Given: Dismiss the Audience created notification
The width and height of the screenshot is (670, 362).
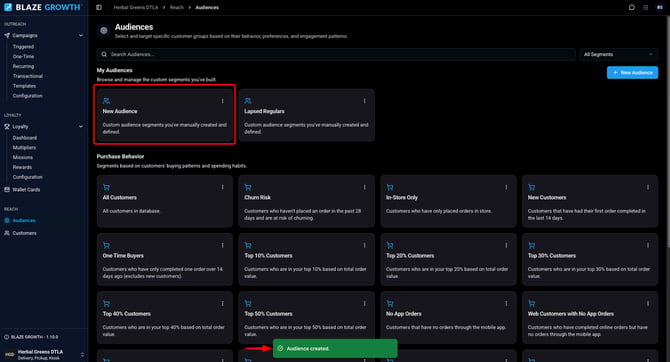Looking at the screenshot, I should [335, 348].
